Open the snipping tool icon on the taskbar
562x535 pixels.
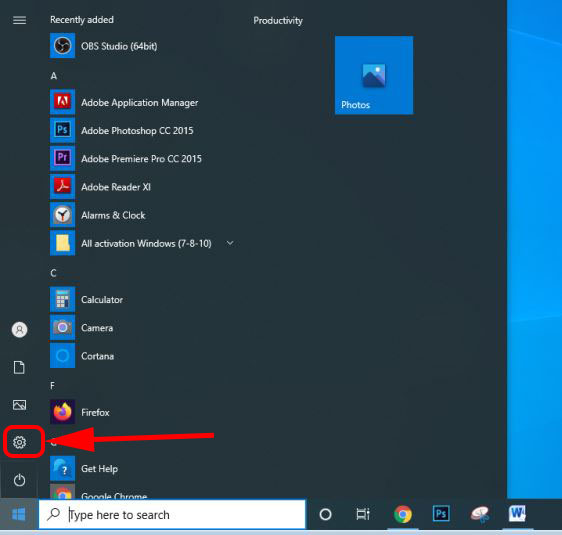pos(480,515)
